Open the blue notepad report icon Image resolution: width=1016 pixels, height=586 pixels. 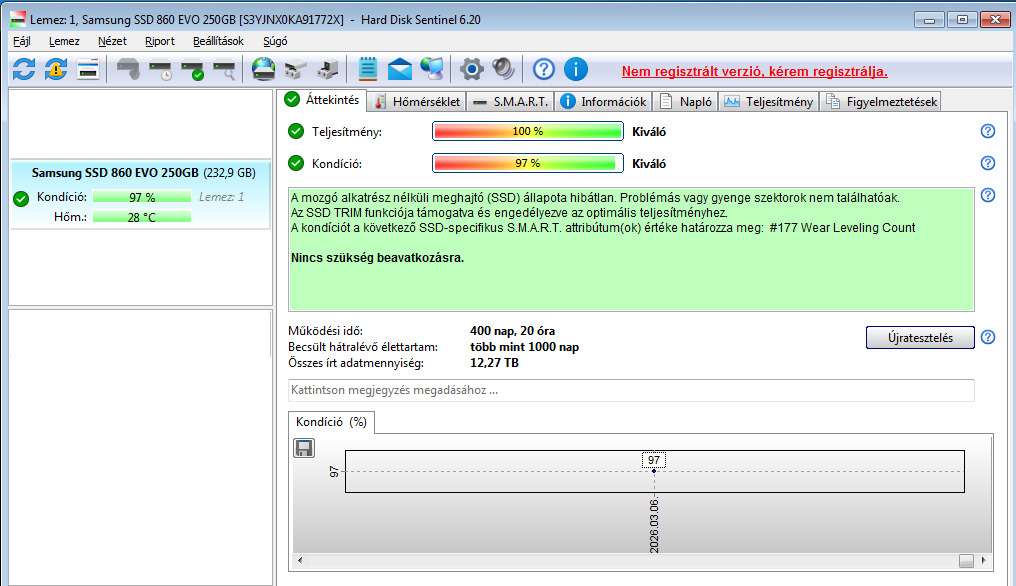pos(367,69)
